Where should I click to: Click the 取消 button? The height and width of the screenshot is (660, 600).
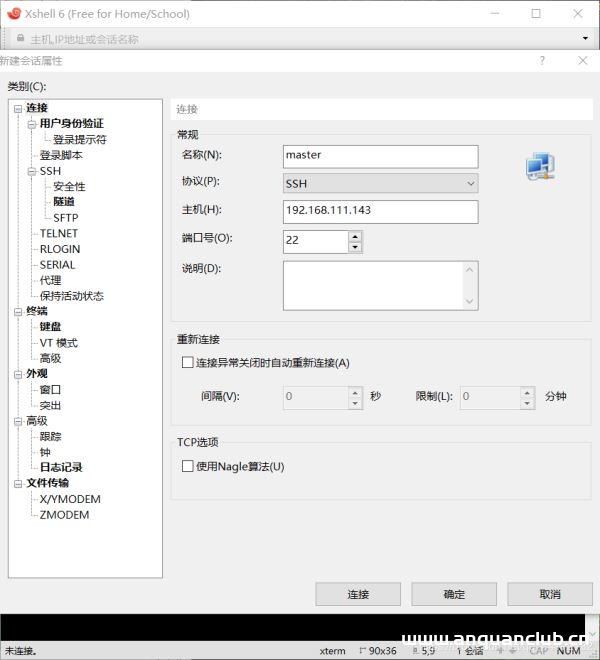pyautogui.click(x=550, y=594)
